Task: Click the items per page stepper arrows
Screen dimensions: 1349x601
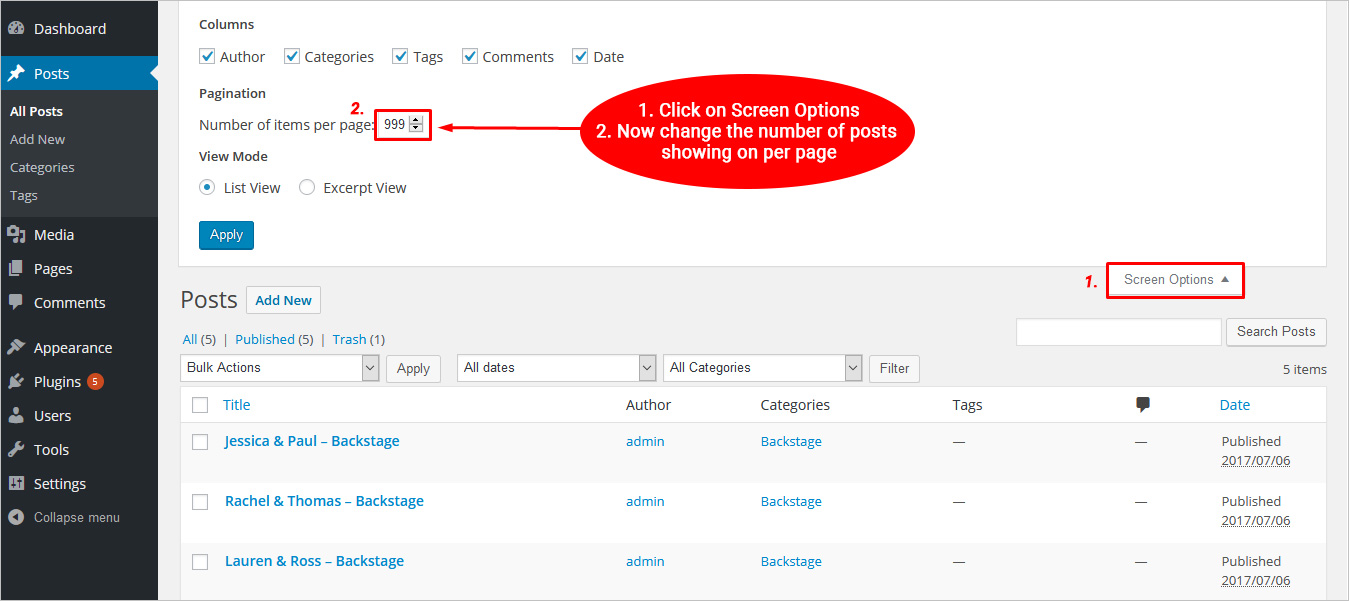Action: point(416,125)
